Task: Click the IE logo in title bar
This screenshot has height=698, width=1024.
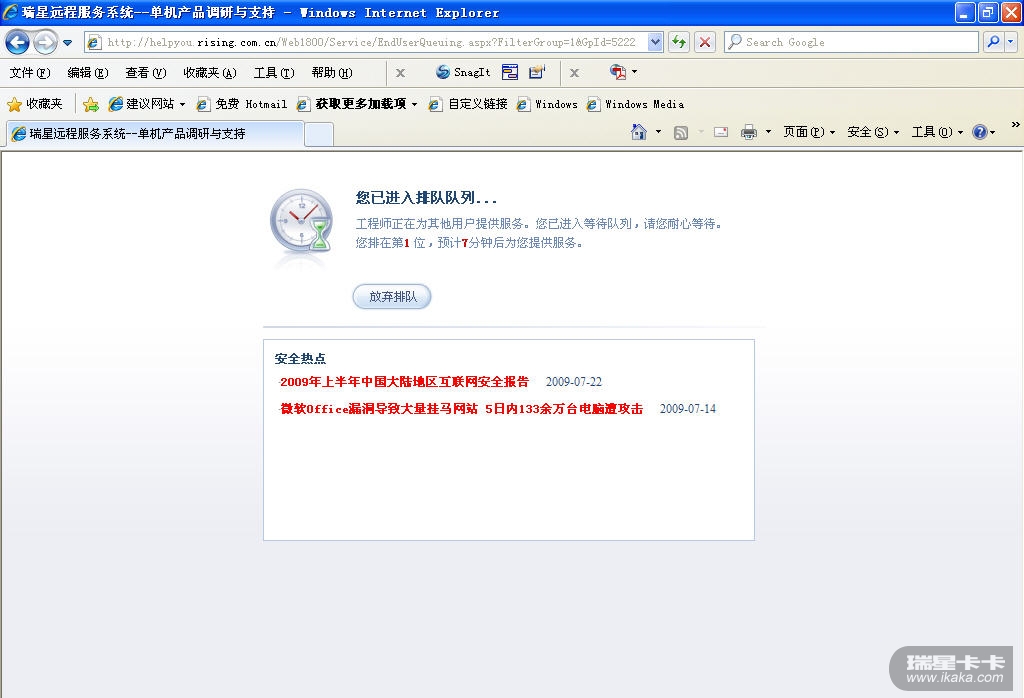Action: coord(10,12)
